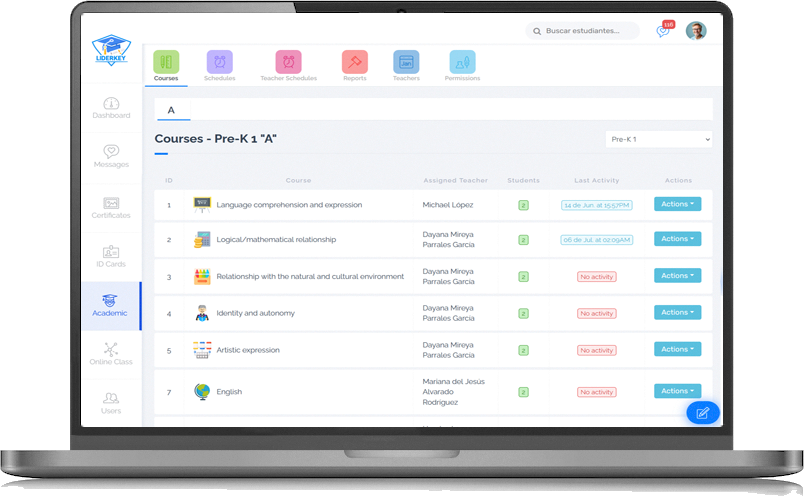
Task: Open the Courses section icon
Action: (166, 62)
